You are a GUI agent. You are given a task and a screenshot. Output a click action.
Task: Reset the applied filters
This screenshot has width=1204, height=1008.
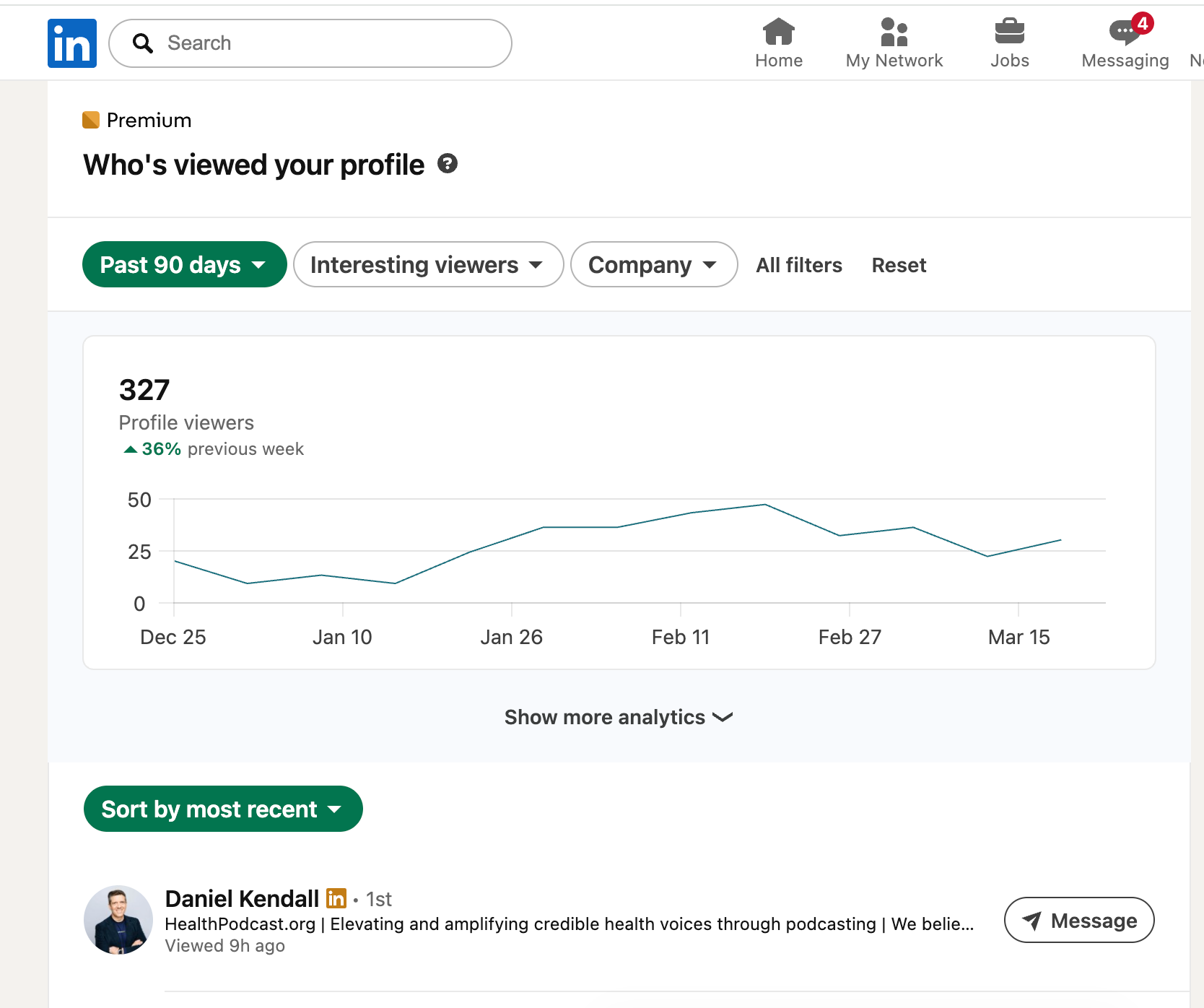point(898,265)
